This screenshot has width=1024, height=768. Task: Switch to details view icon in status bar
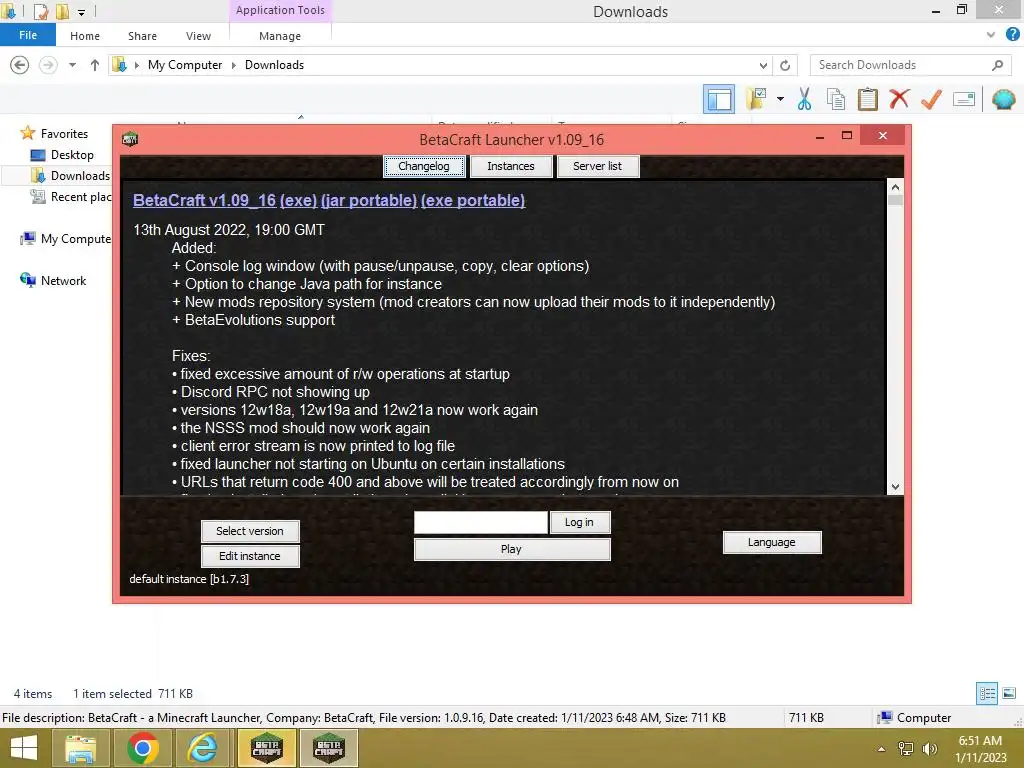[987, 694]
